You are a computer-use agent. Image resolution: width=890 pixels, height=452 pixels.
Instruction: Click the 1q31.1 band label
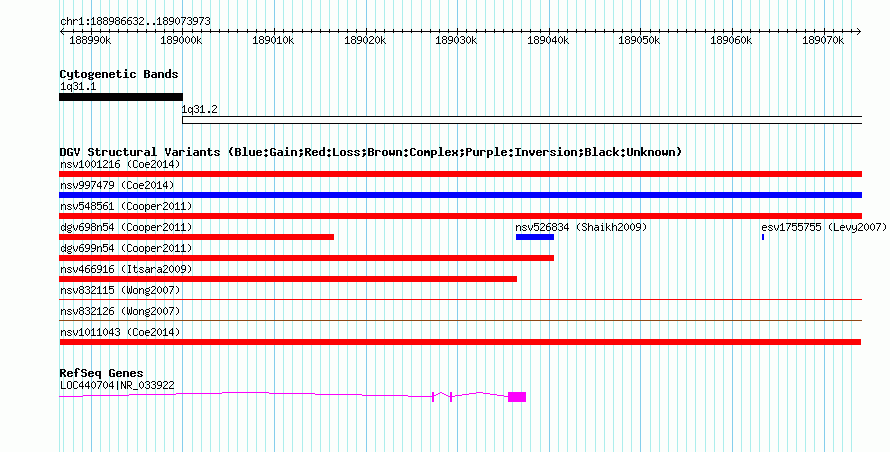click(x=78, y=86)
